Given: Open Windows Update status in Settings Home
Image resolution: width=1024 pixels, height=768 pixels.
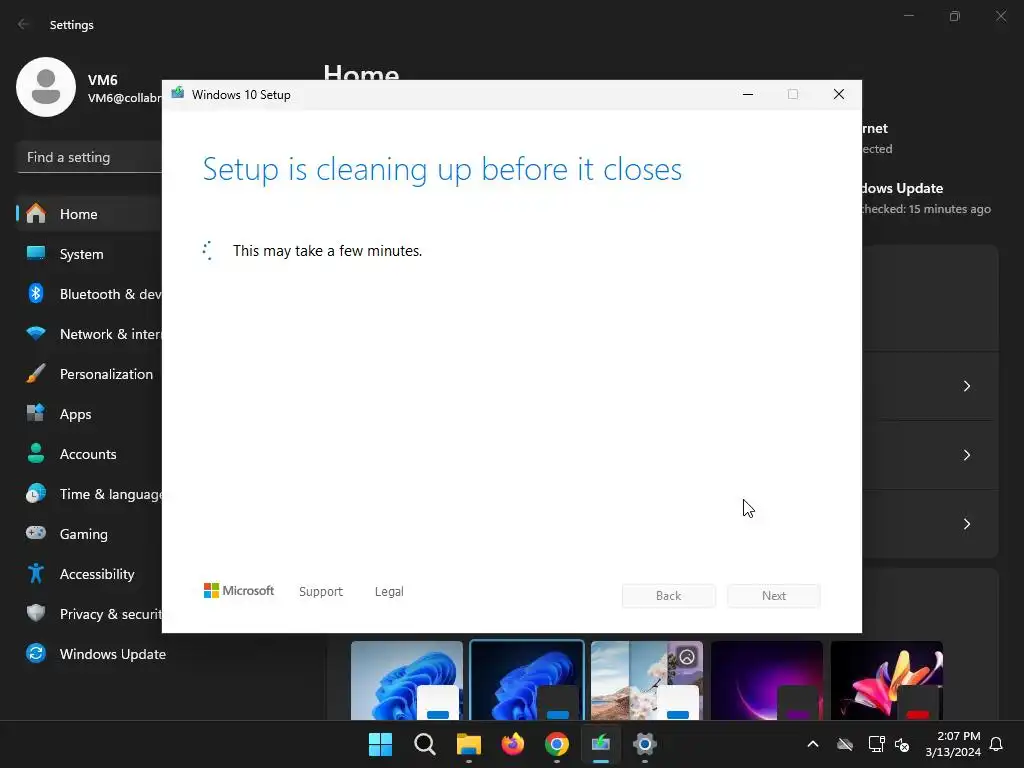Looking at the screenshot, I should click(926, 198).
